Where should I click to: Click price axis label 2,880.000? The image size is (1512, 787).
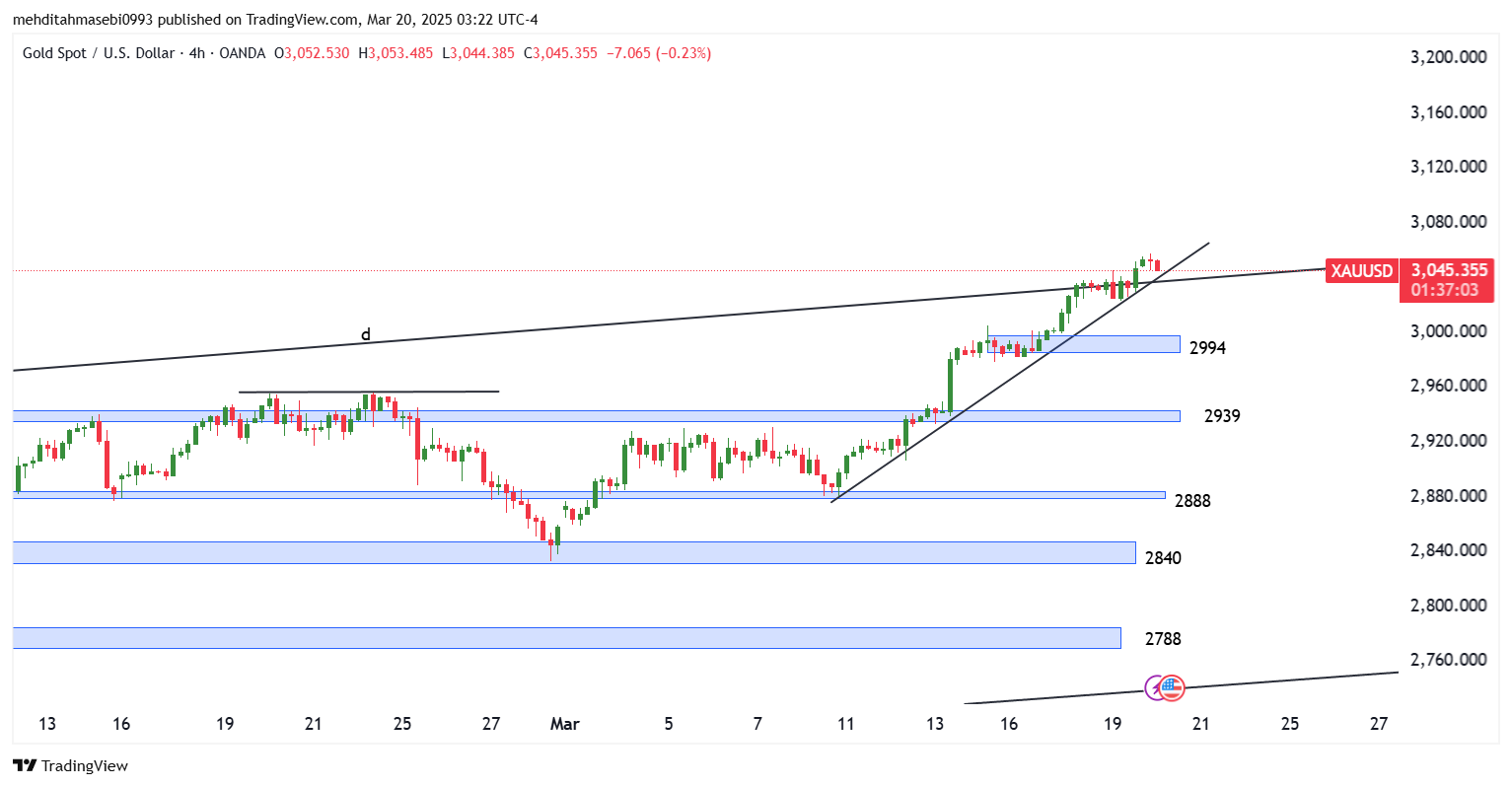click(1449, 496)
